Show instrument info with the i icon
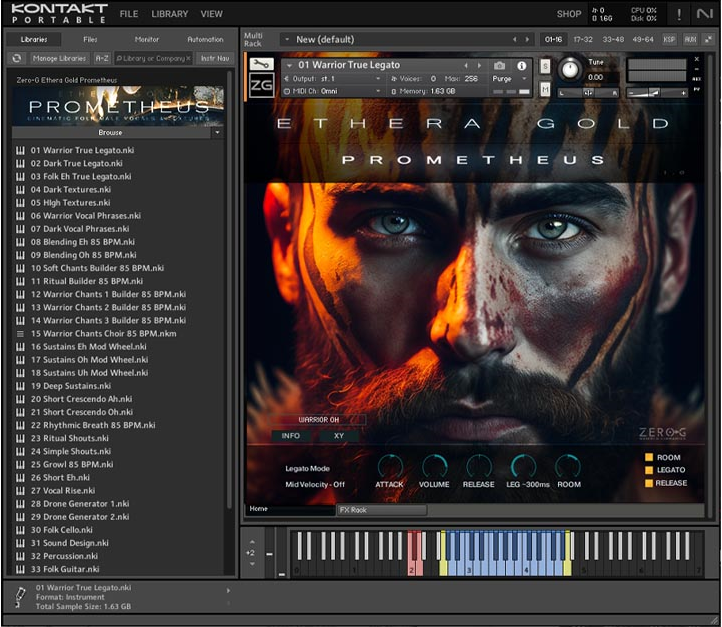The height and width of the screenshot is (627, 722). point(522,66)
